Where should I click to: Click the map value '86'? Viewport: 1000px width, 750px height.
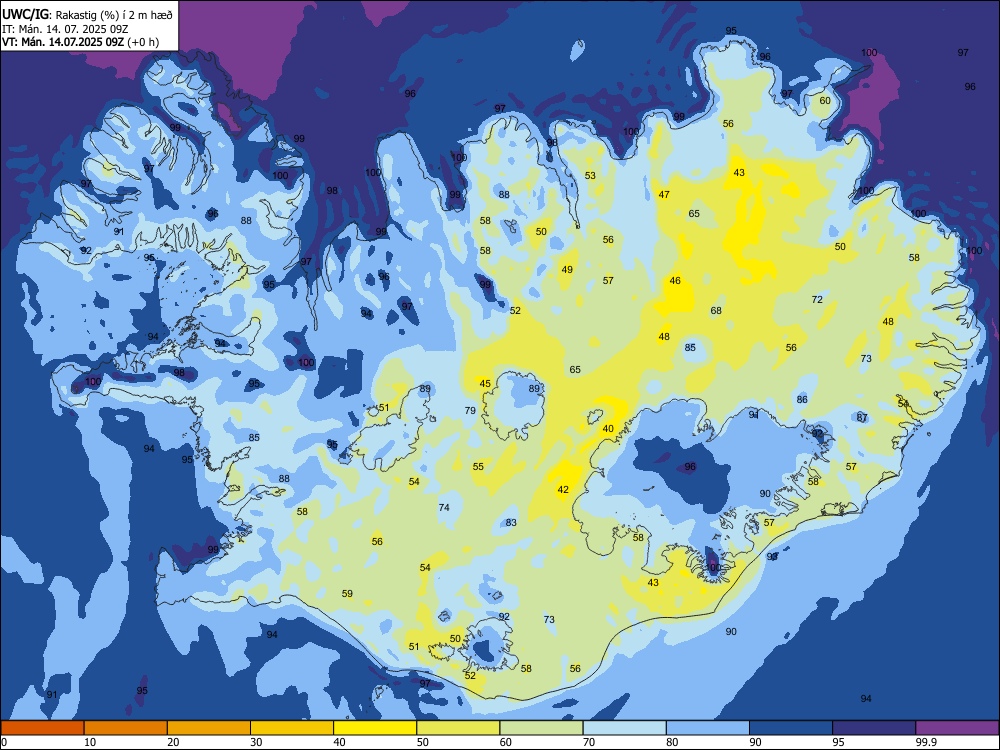pyautogui.click(x=802, y=400)
